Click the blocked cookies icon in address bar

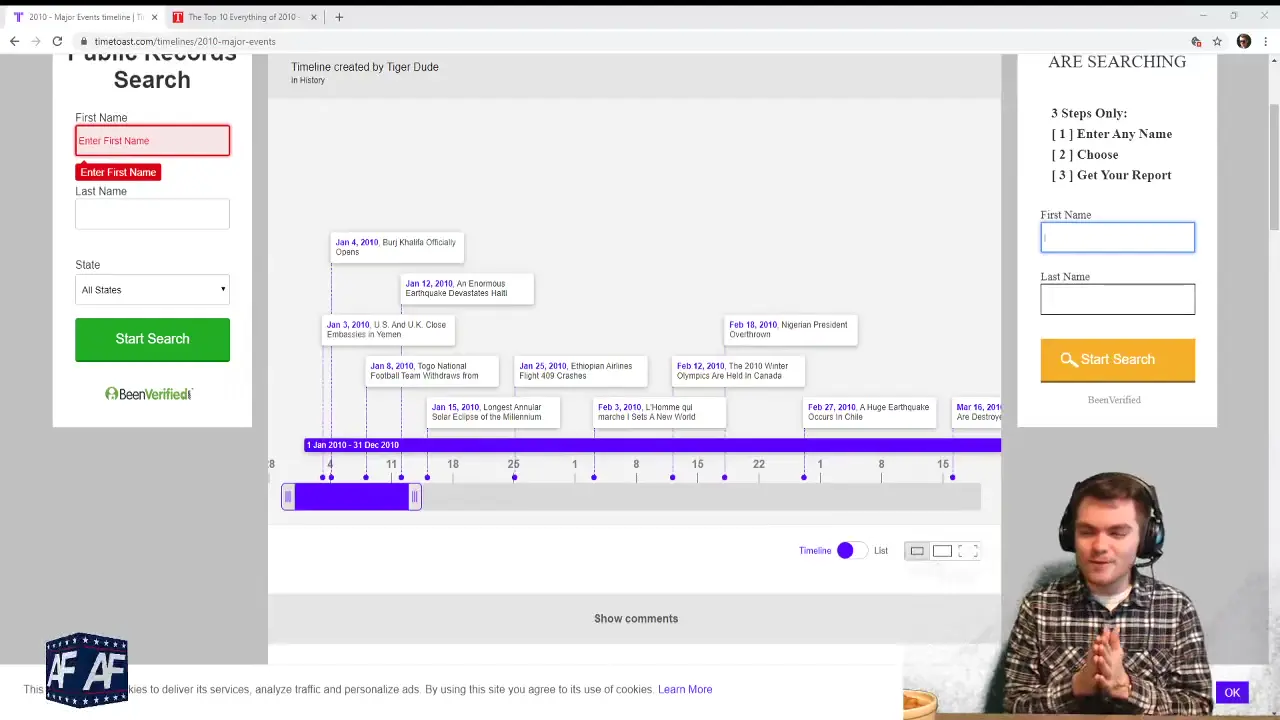tap(1196, 41)
